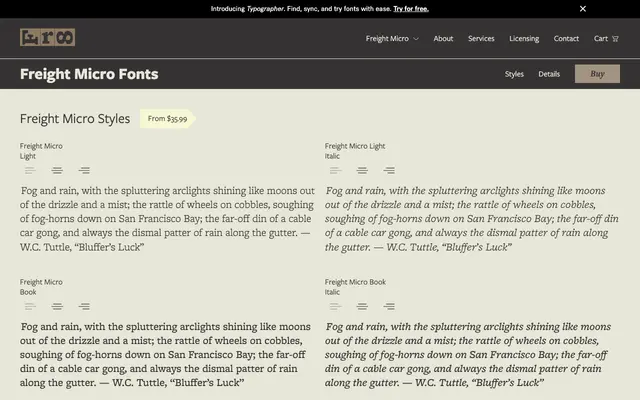Center-align the Freight Micro Book Italic sample
This screenshot has width=640, height=400.
[362, 307]
